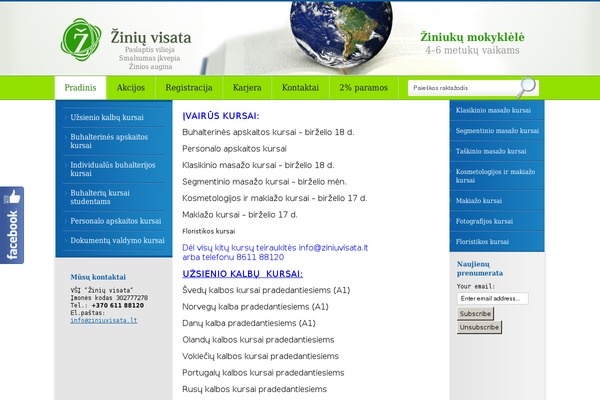600x400 pixels.
Task: Open the 2% paramos menu item
Action: [x=364, y=88]
